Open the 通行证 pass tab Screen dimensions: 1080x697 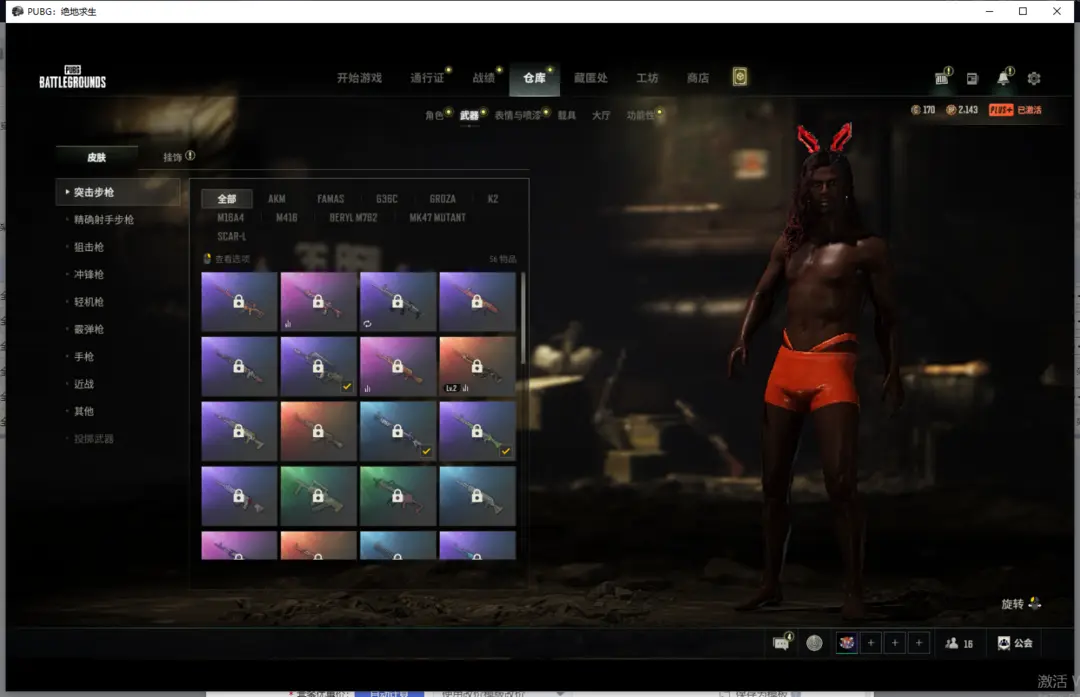point(427,78)
